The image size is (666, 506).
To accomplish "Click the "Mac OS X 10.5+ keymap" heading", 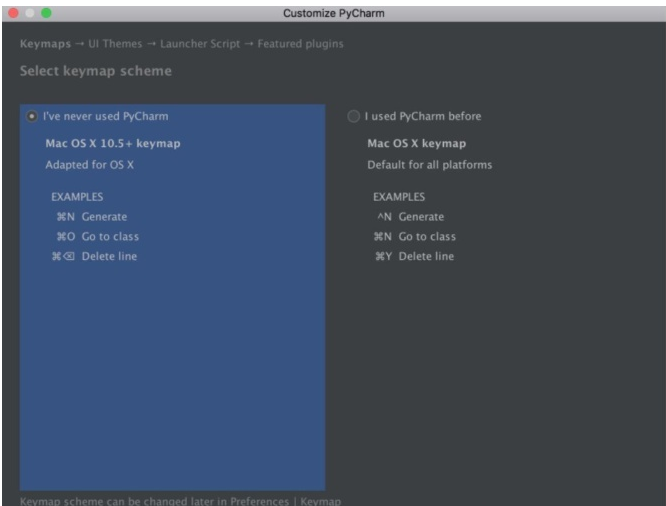I will coord(113,143).
